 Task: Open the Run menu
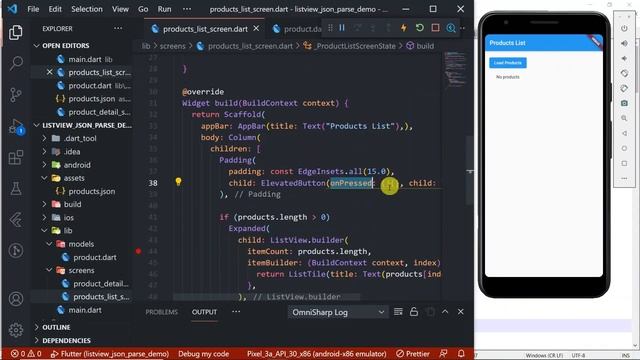pyautogui.click(x=164, y=9)
